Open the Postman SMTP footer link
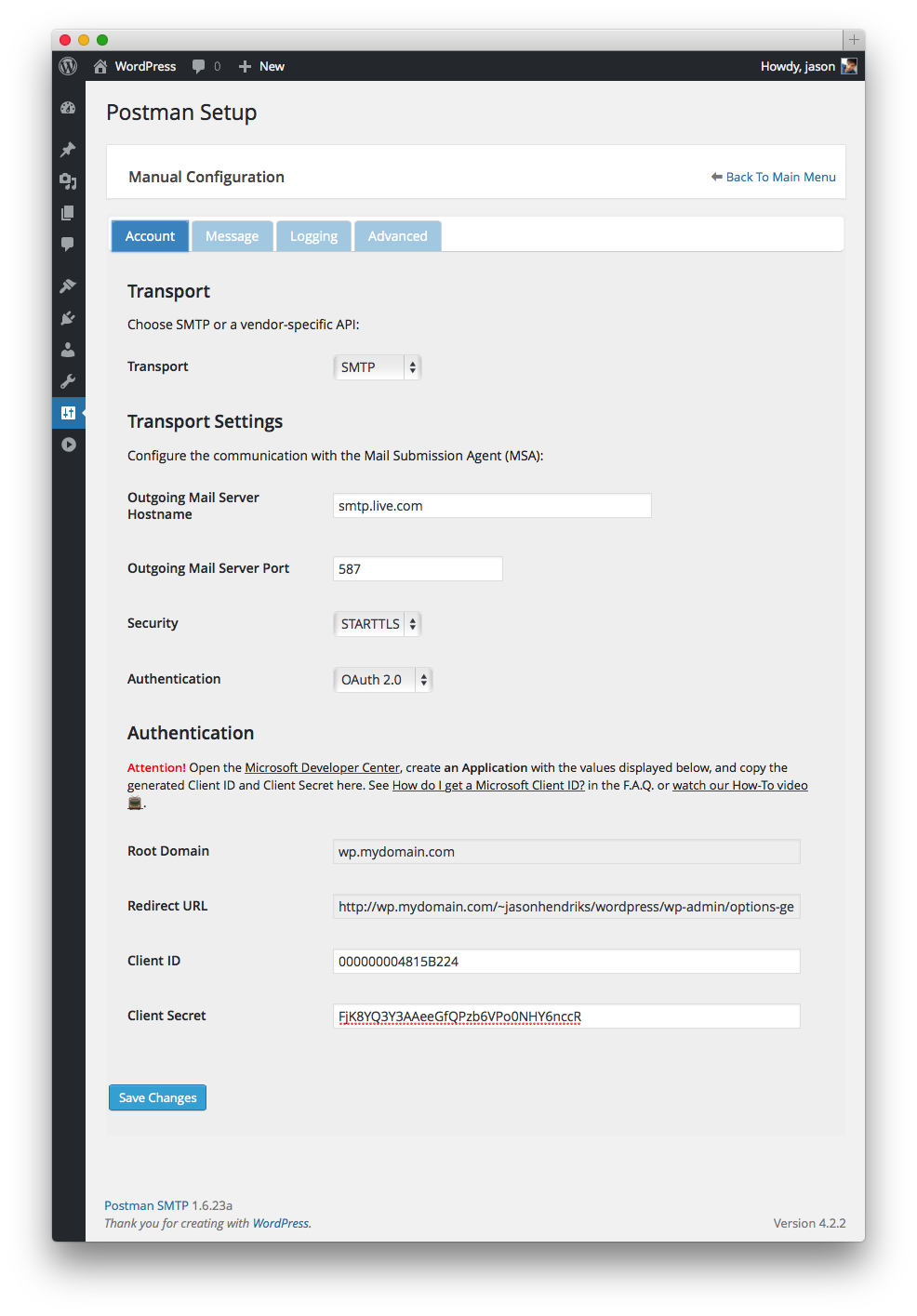 [146, 1205]
